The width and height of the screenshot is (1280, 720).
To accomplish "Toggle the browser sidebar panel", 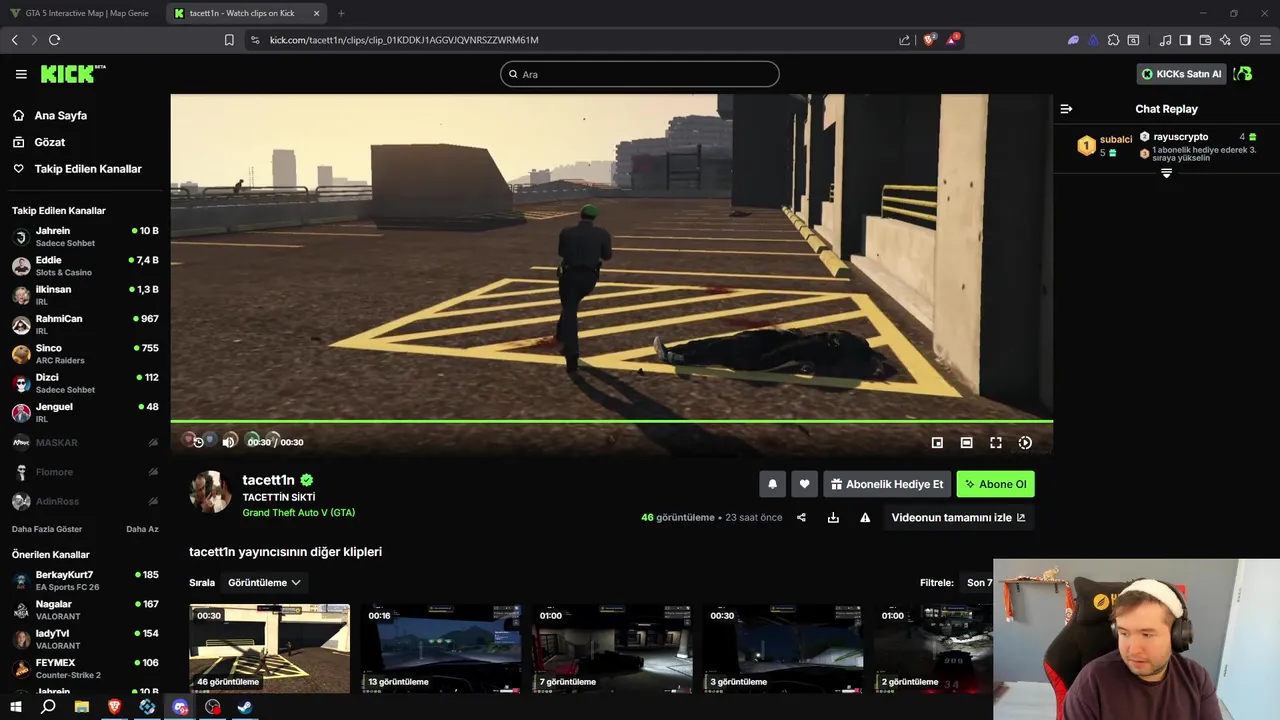I will [1185, 40].
